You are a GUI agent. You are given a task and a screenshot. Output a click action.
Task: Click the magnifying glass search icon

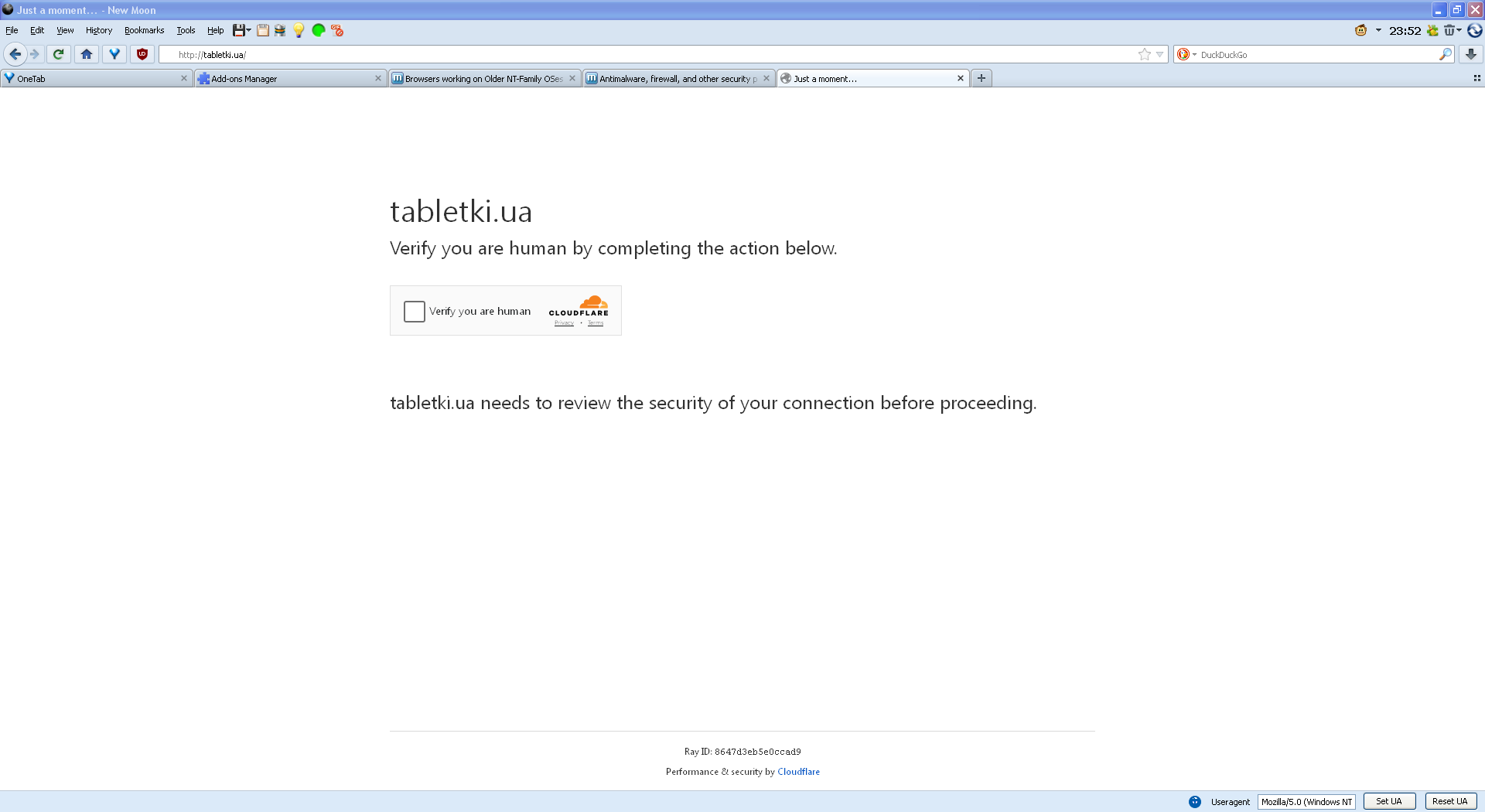1446,54
